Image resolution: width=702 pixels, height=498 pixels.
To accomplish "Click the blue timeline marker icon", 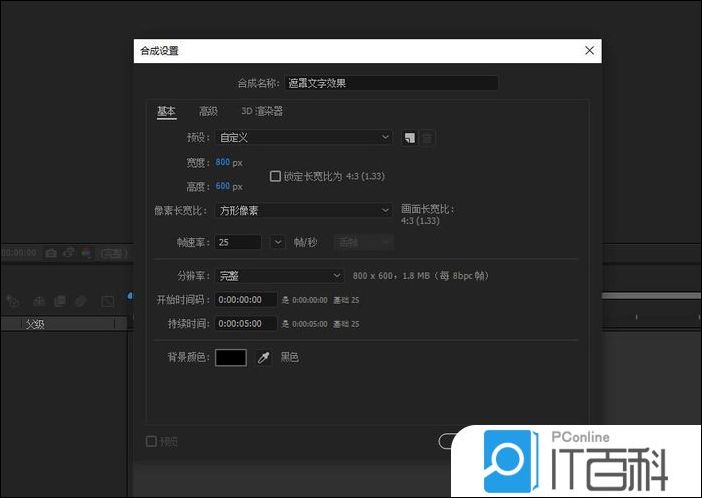I will tap(130, 296).
